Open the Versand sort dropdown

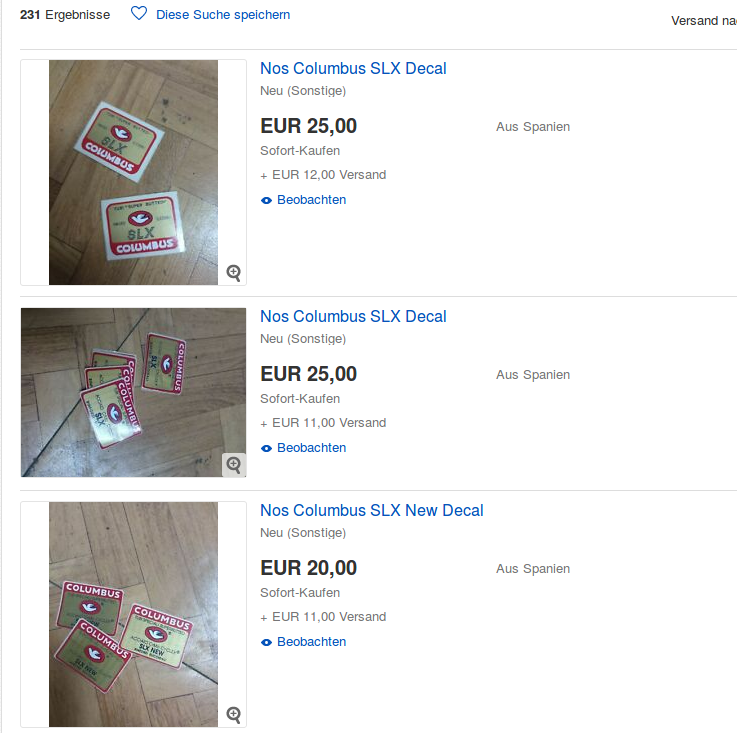tap(703, 21)
